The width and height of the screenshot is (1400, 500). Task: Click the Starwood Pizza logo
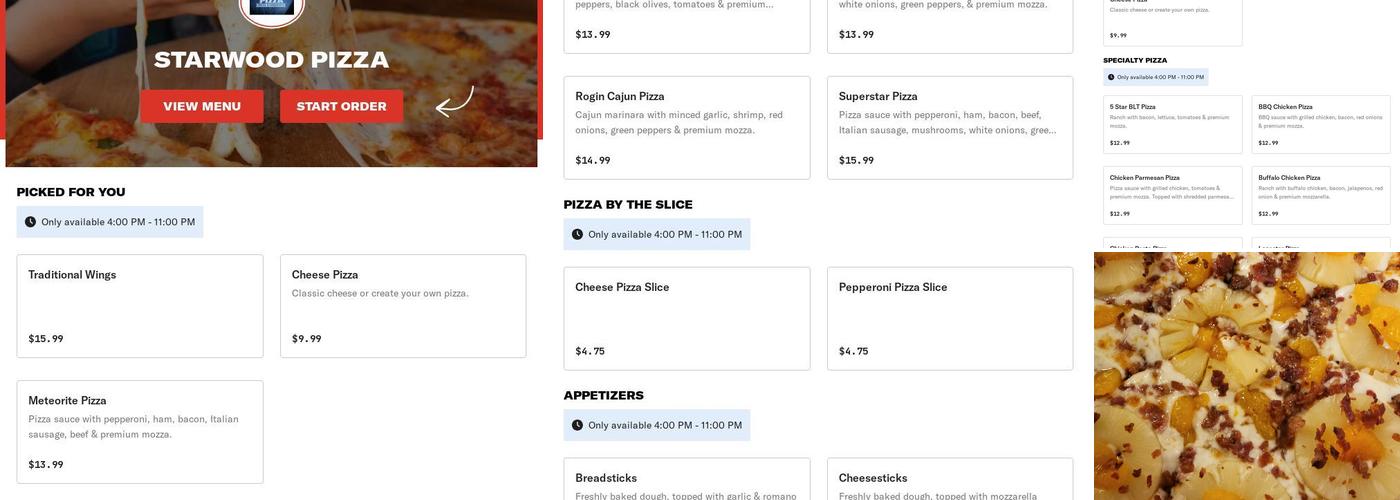pos(271,10)
